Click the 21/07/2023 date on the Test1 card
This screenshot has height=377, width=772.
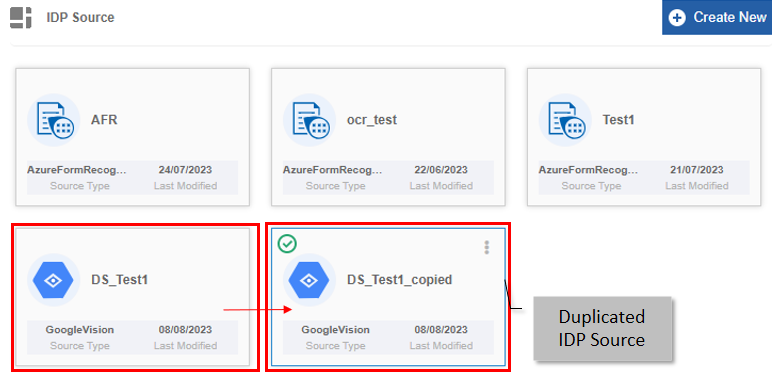[697, 170]
